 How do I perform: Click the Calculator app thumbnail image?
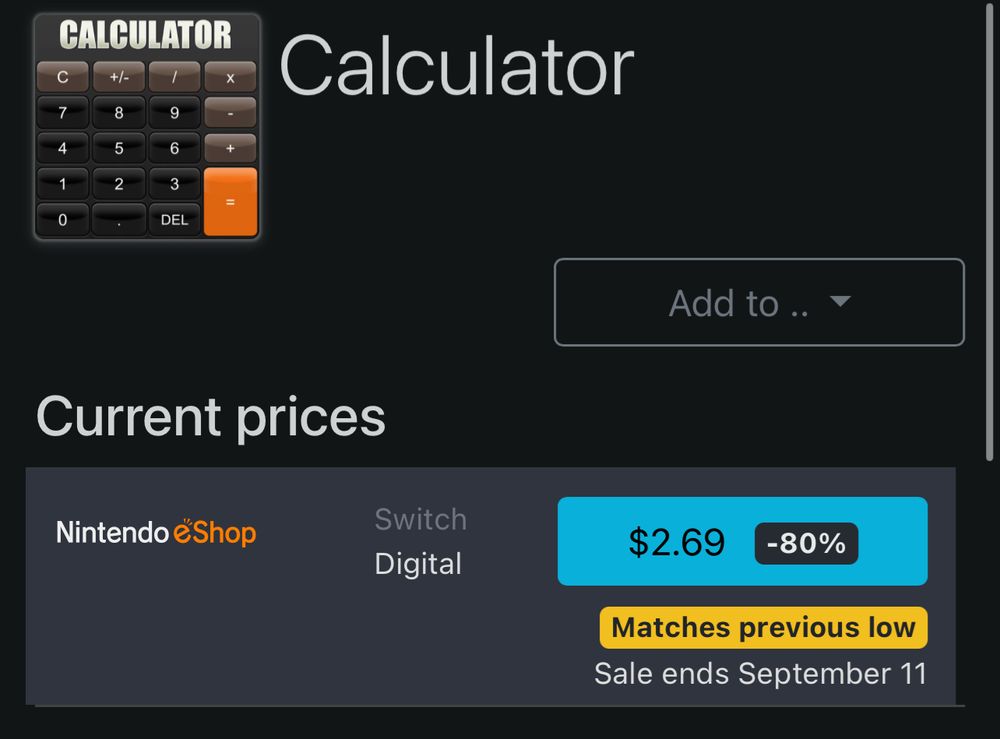(x=147, y=127)
